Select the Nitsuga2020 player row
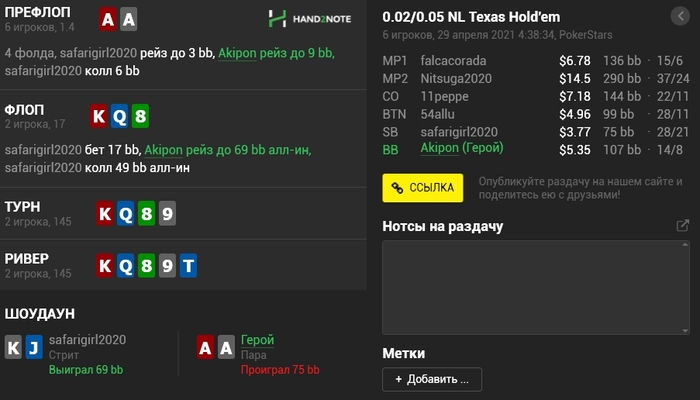 click(x=535, y=79)
